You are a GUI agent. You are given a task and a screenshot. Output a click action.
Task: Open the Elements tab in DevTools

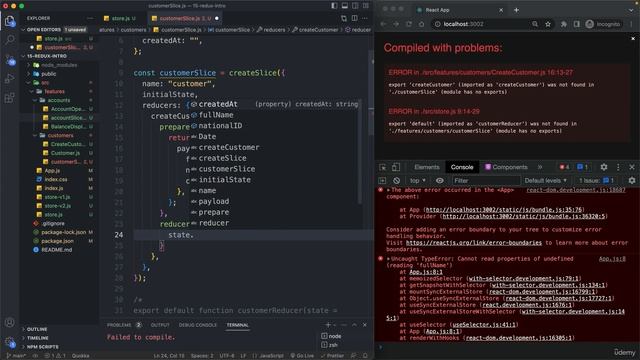427,167
